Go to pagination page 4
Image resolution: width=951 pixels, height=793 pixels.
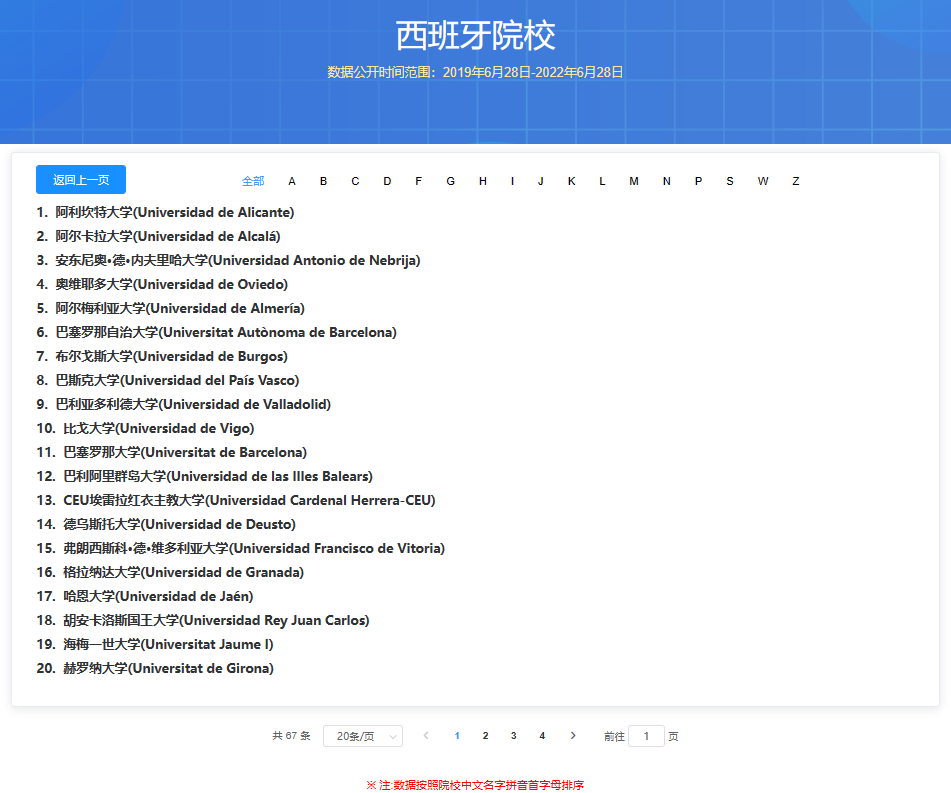[x=542, y=735]
